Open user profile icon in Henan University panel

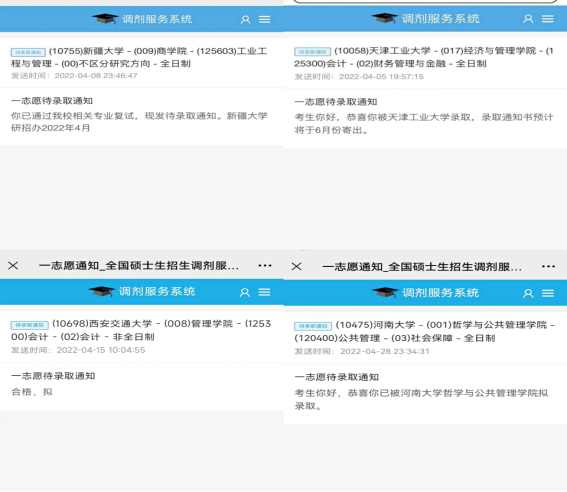coord(528,294)
